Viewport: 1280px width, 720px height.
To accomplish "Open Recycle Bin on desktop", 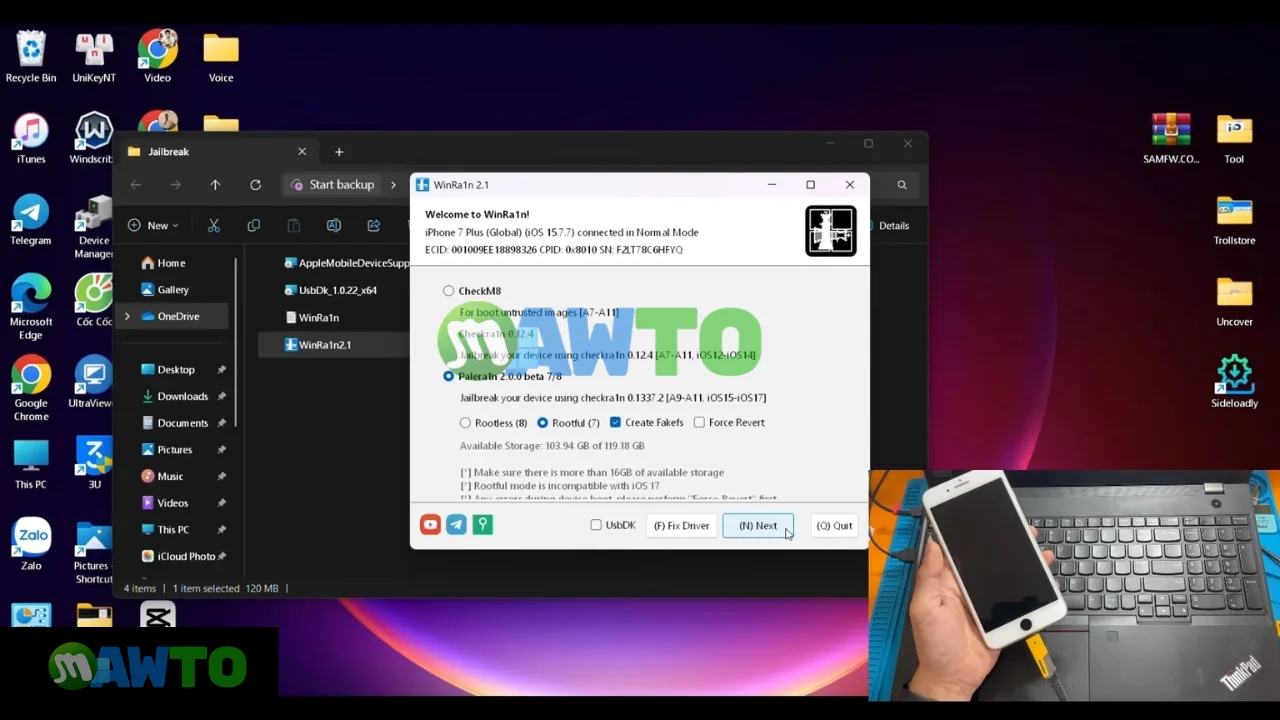I will coord(31,56).
